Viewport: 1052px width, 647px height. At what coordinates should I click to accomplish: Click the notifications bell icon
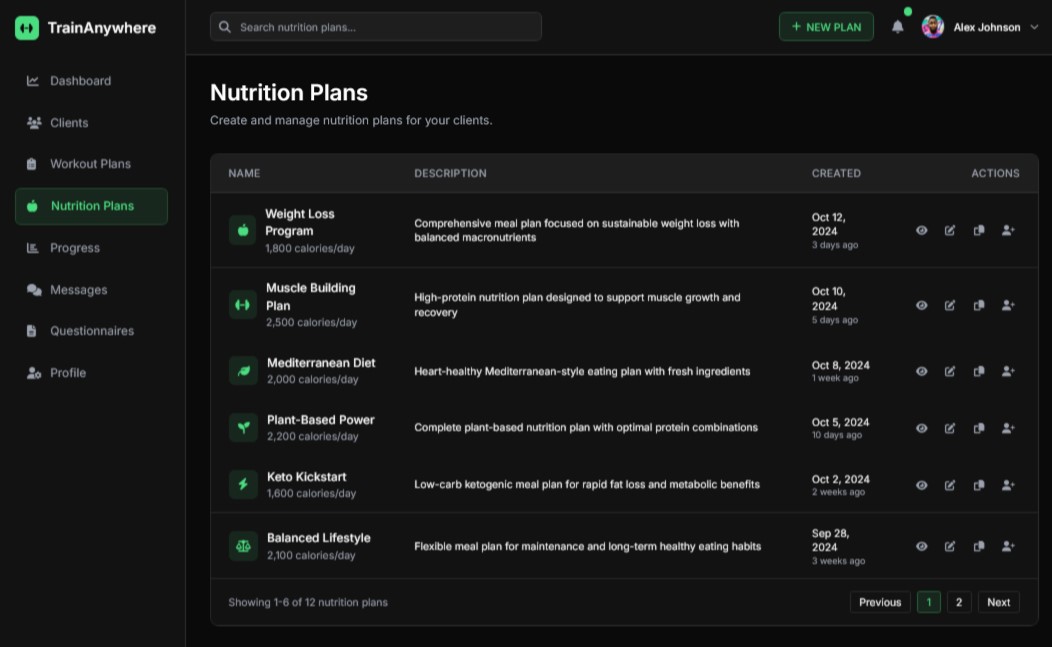point(897,27)
